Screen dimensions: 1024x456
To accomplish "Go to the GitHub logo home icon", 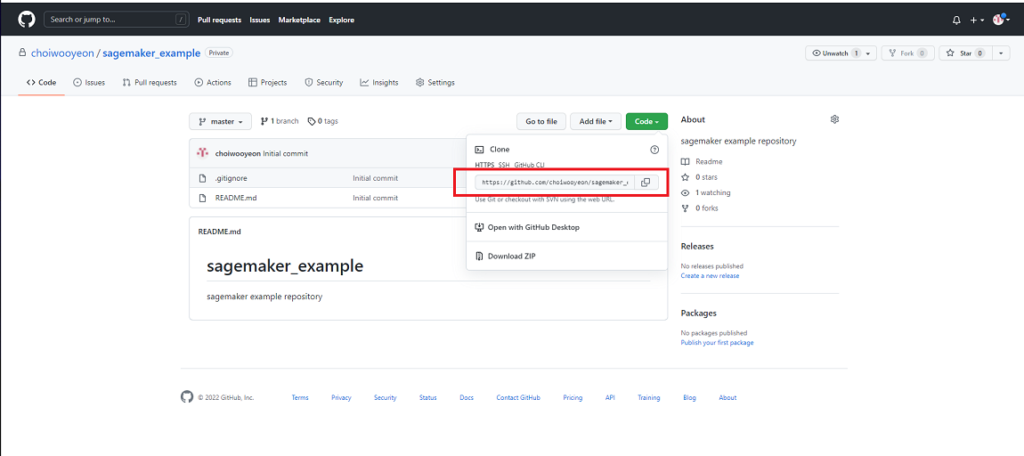I will click(26, 20).
